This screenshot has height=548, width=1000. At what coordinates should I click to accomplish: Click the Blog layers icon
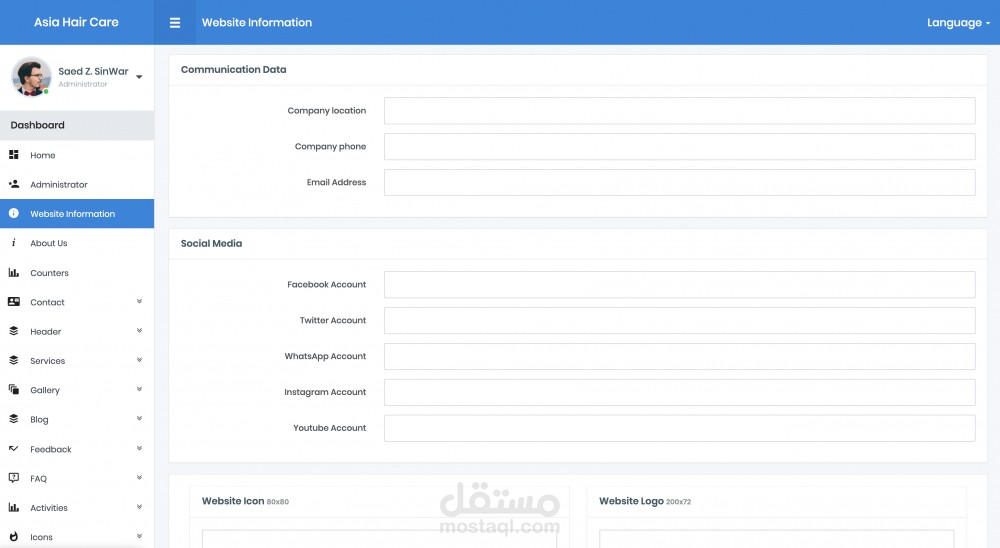[x=13, y=419]
